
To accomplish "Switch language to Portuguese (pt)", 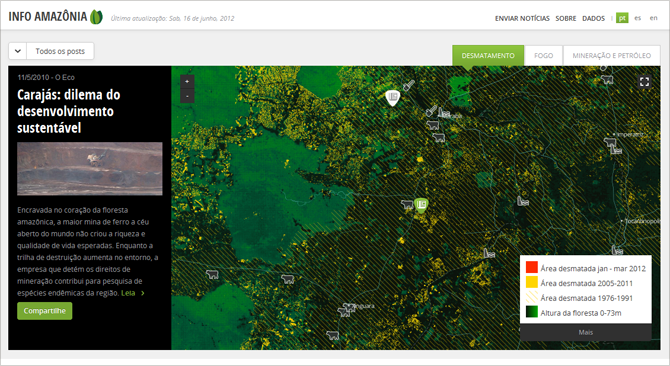I will click(622, 18).
